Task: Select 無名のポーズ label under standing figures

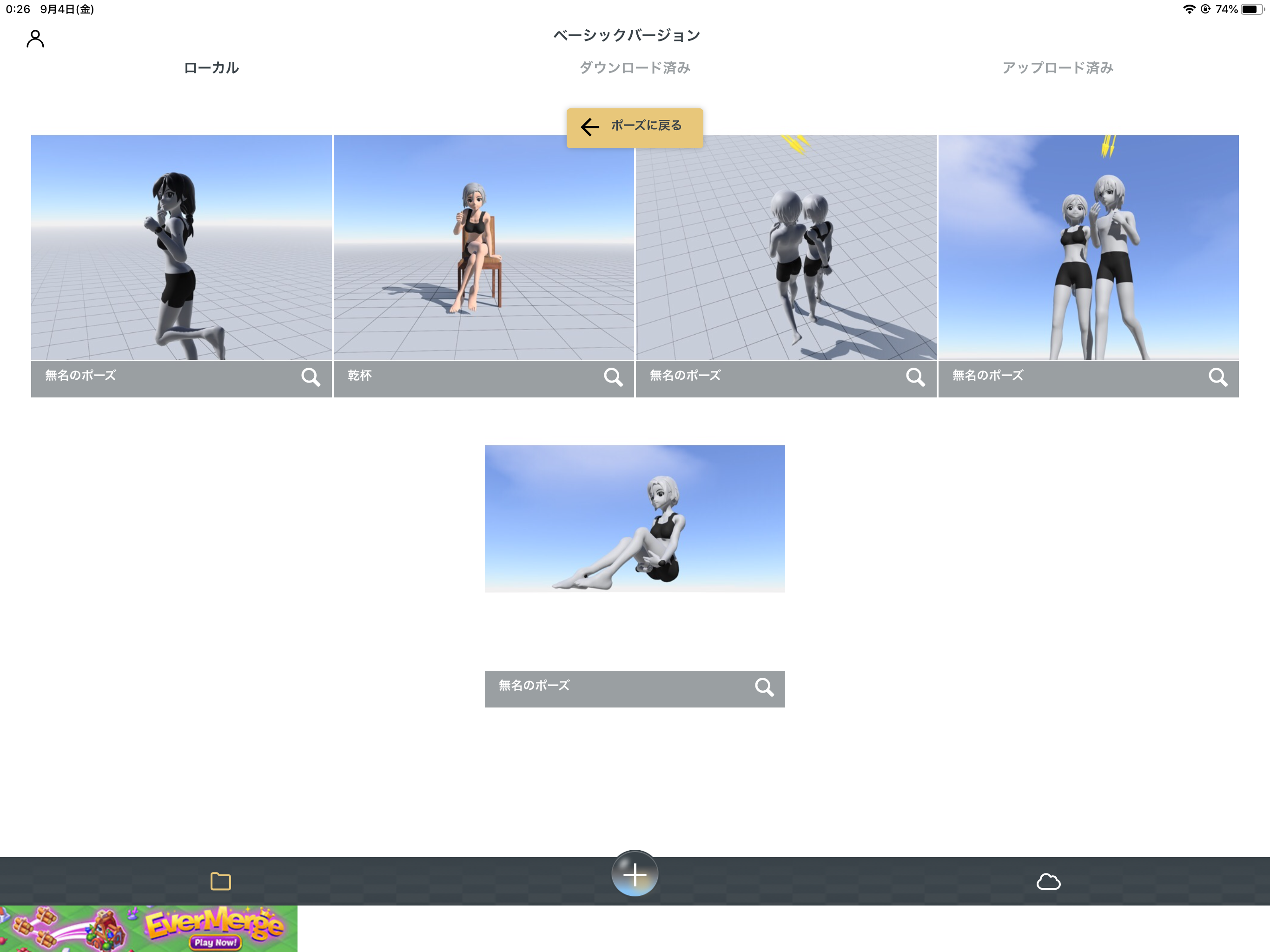Action: pyautogui.click(x=987, y=376)
